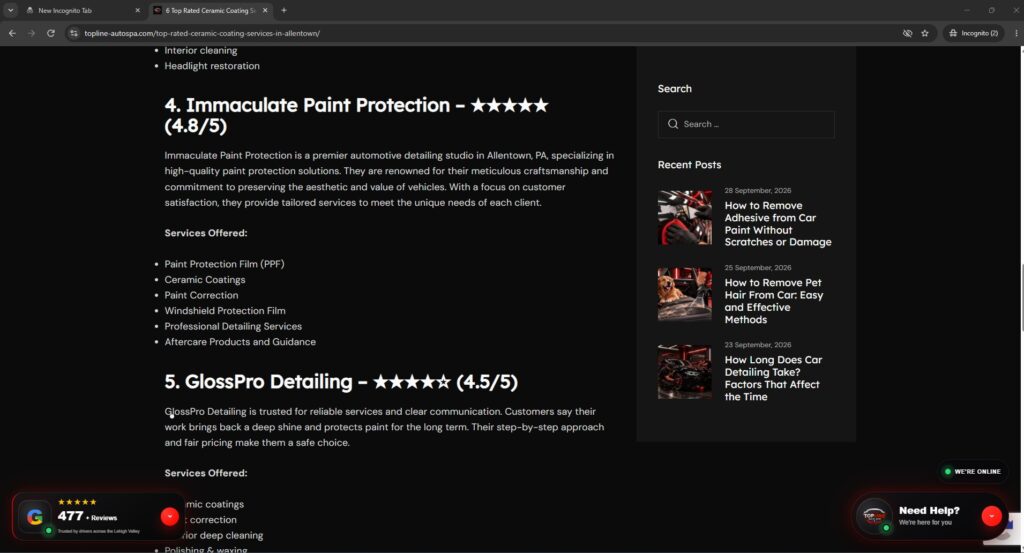The image size is (1024, 553).
Task: Click the Services Offered label under Immaculate
Action: tap(206, 233)
